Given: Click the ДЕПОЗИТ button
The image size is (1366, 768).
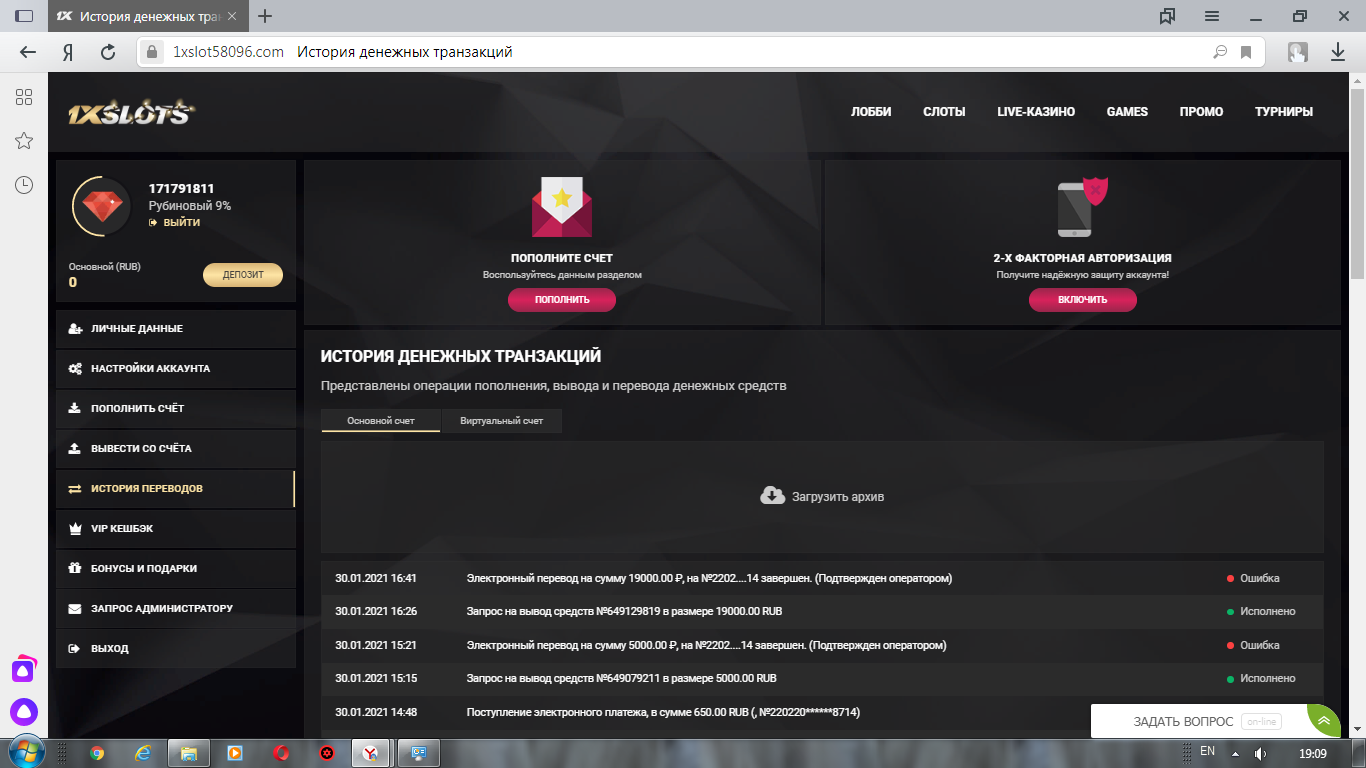Looking at the screenshot, I should (x=243, y=275).
